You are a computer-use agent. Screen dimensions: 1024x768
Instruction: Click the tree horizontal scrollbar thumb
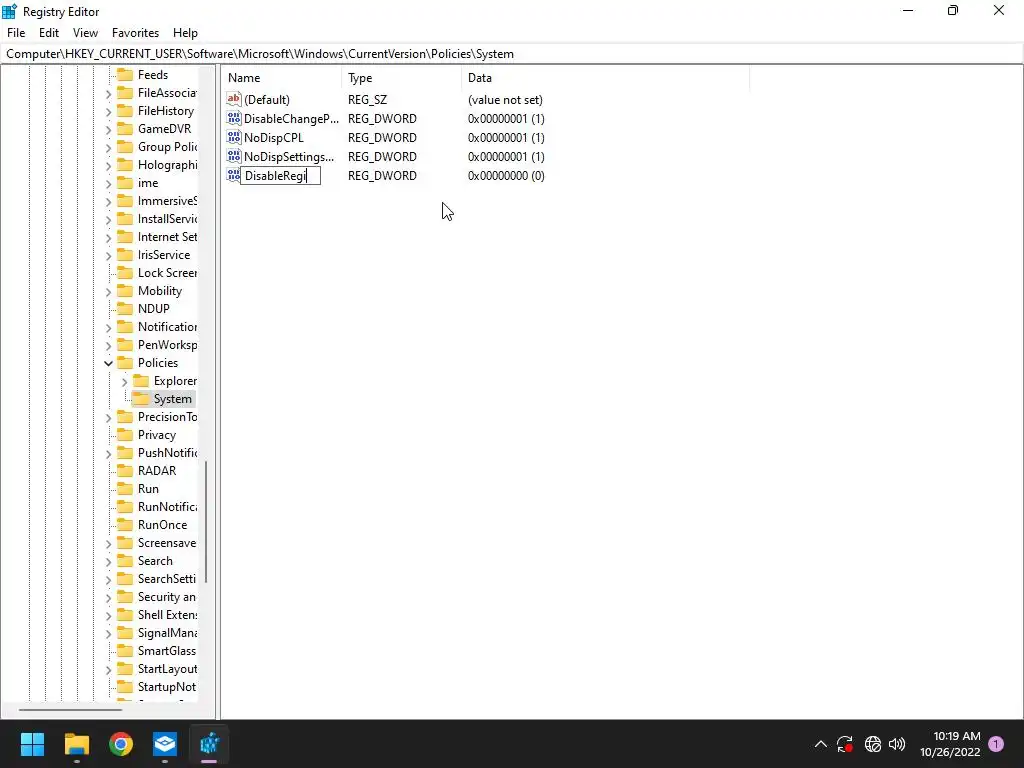pyautogui.click(x=70, y=709)
